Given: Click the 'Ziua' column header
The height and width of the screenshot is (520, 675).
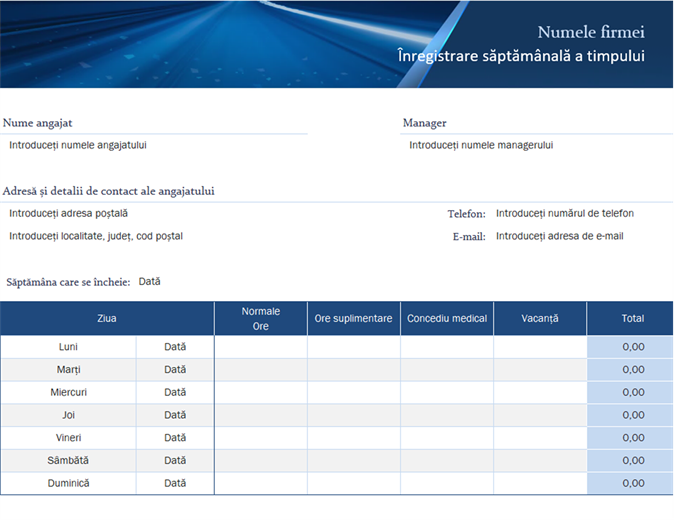Looking at the screenshot, I should [x=107, y=319].
